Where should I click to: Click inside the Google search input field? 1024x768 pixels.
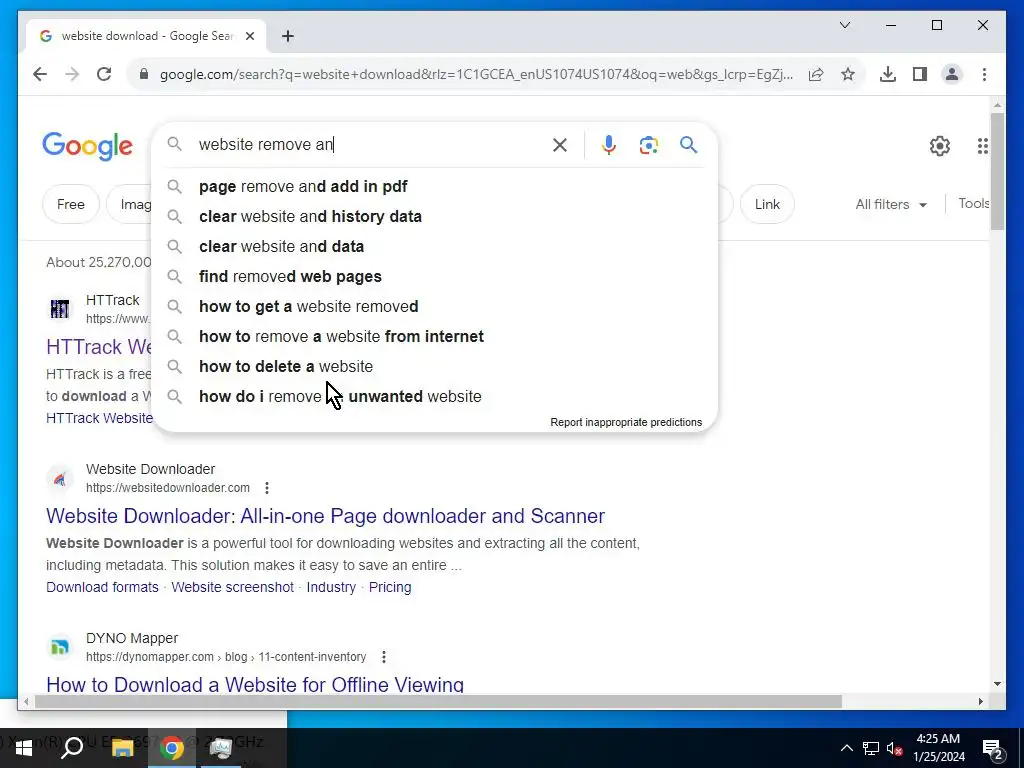coord(369,145)
